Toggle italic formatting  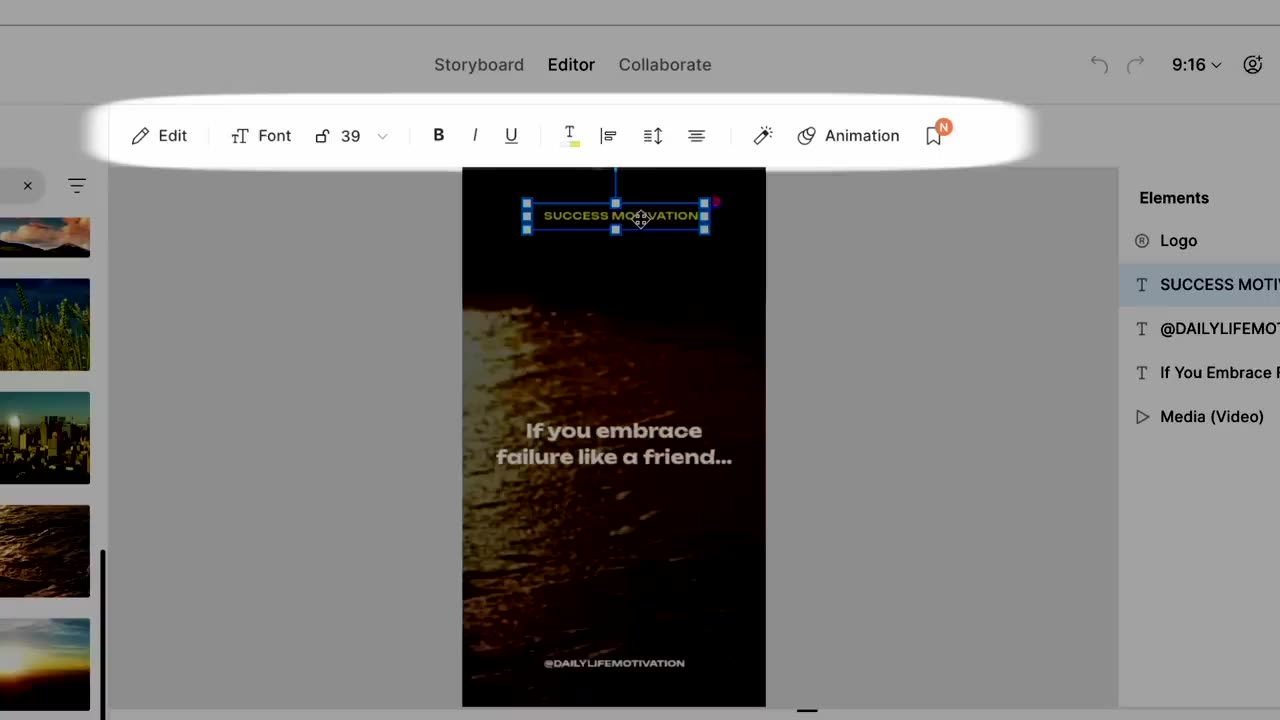coord(475,135)
